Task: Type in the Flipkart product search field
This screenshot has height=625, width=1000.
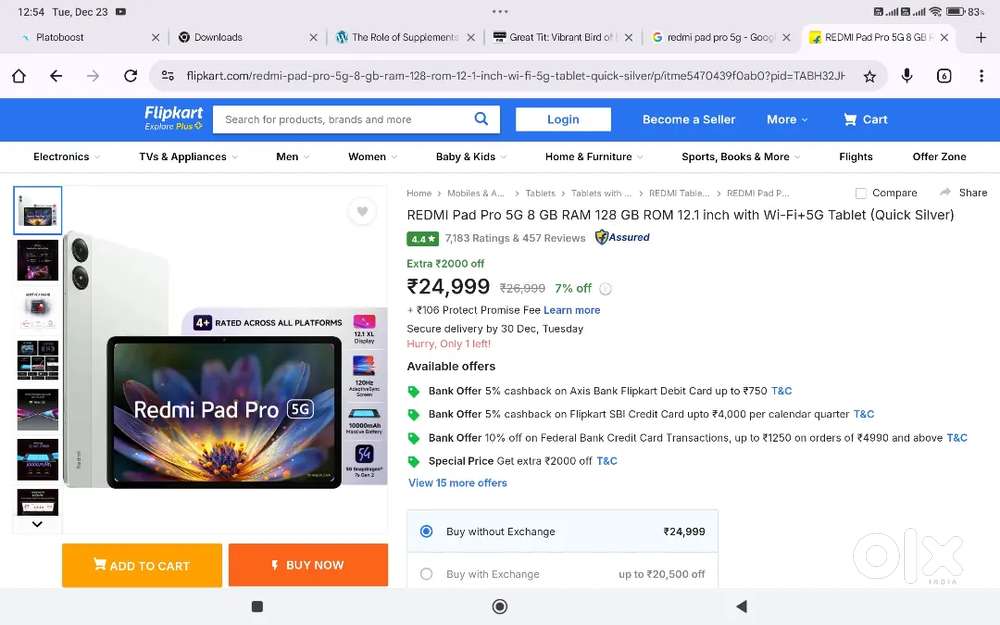Action: tap(340, 119)
